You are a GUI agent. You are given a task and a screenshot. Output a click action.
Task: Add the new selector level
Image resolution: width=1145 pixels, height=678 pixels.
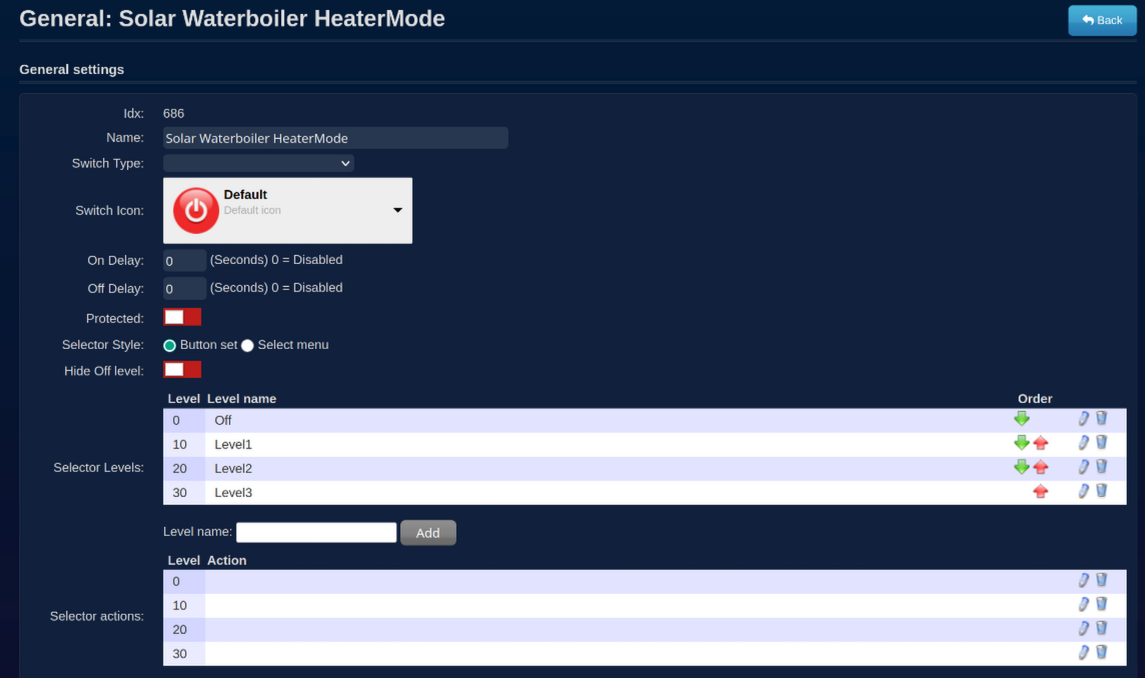428,533
